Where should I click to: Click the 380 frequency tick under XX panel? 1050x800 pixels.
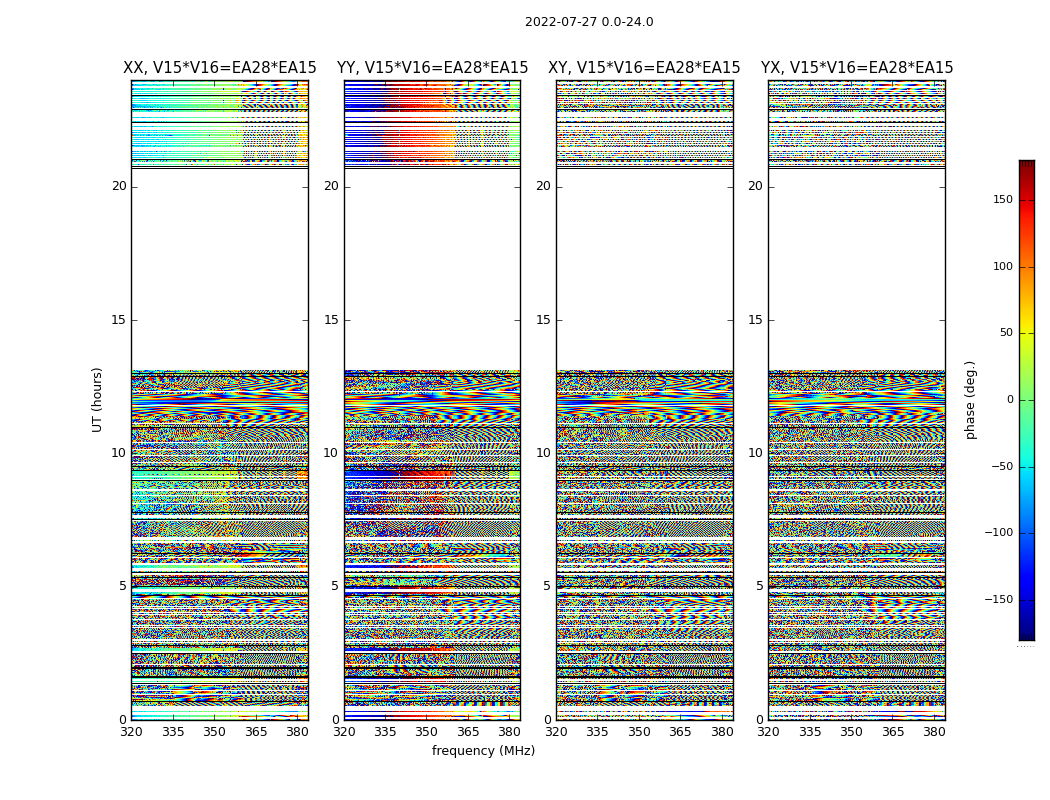297,732
